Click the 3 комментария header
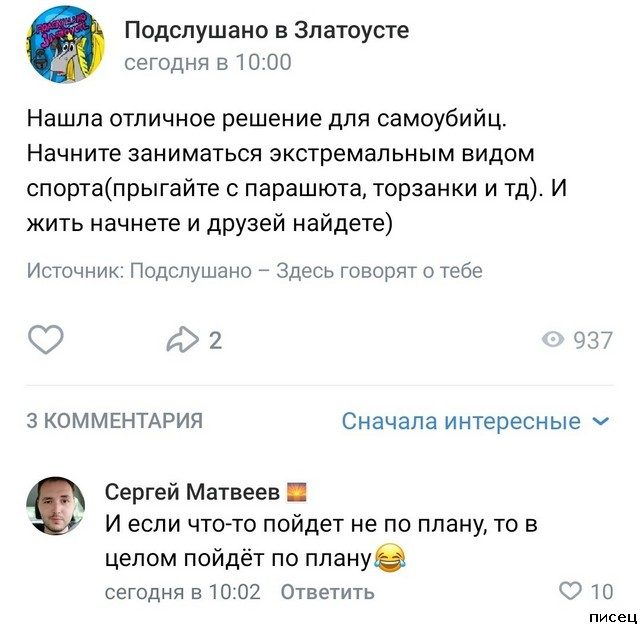The height and width of the screenshot is (626, 640). click(114, 421)
